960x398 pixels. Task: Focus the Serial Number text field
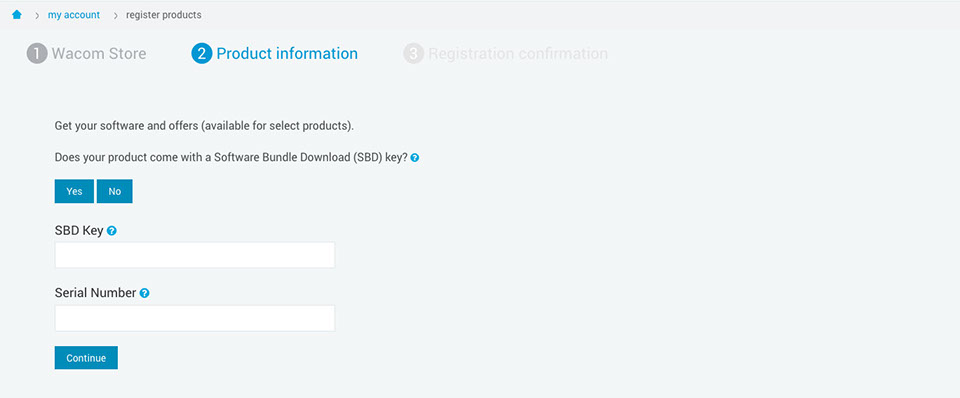point(195,318)
